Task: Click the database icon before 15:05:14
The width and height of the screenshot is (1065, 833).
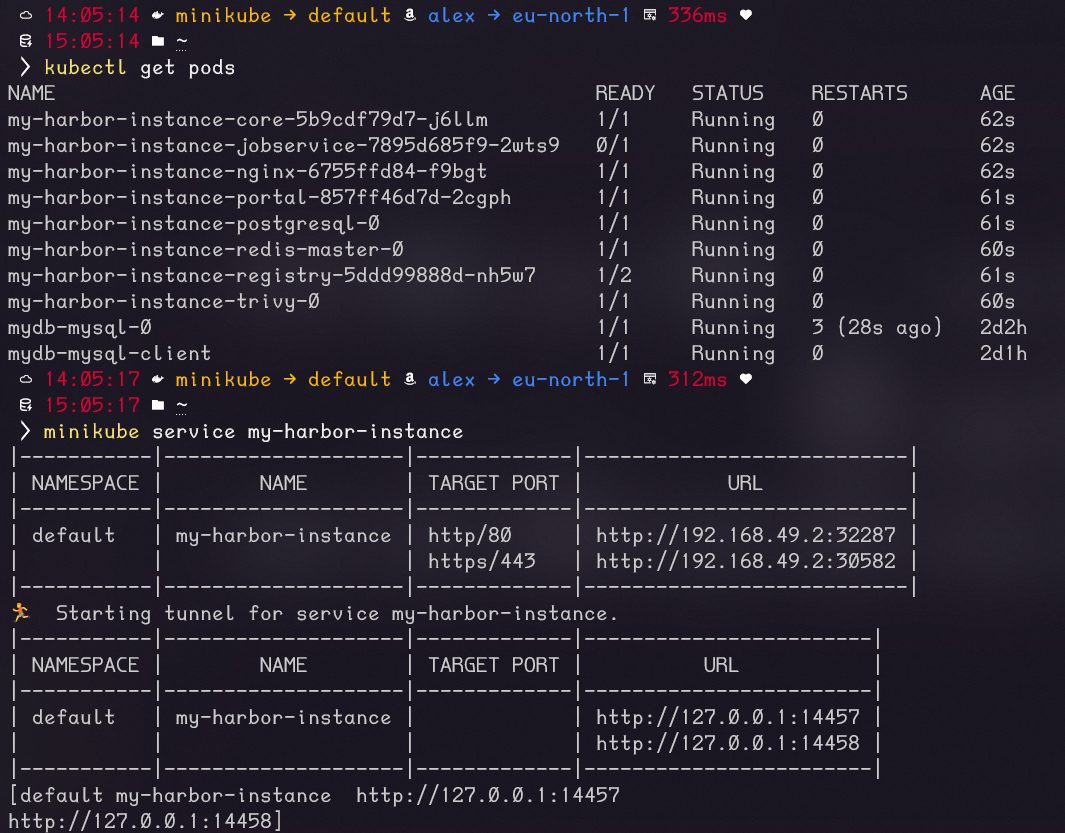Action: (25, 41)
